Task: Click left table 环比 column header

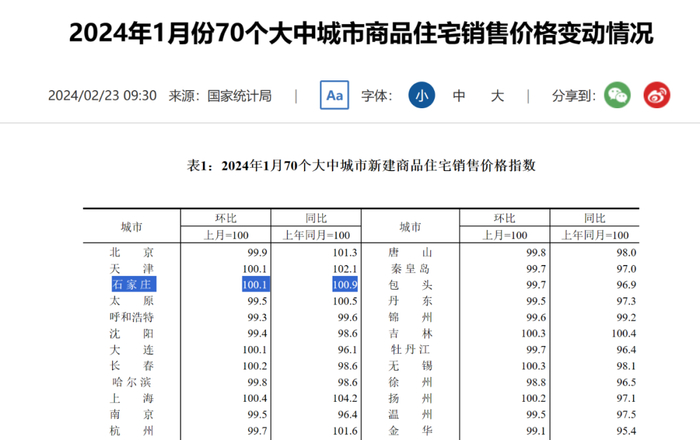Action: click(225, 218)
